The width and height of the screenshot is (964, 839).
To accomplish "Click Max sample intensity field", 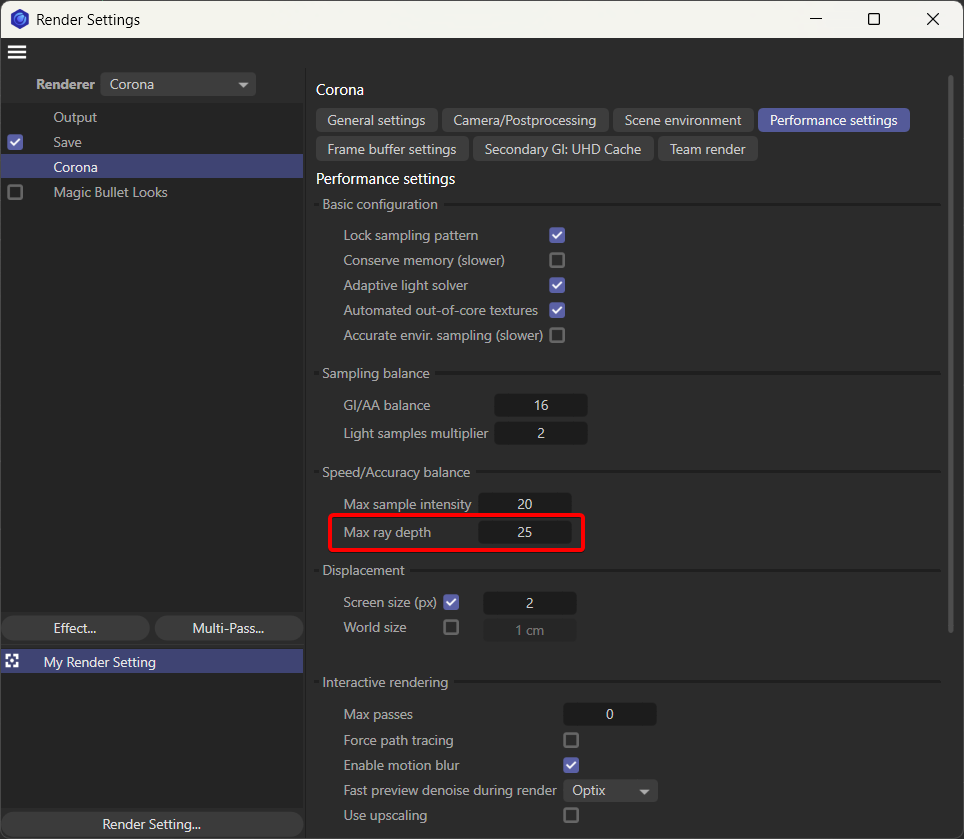I will (x=524, y=504).
